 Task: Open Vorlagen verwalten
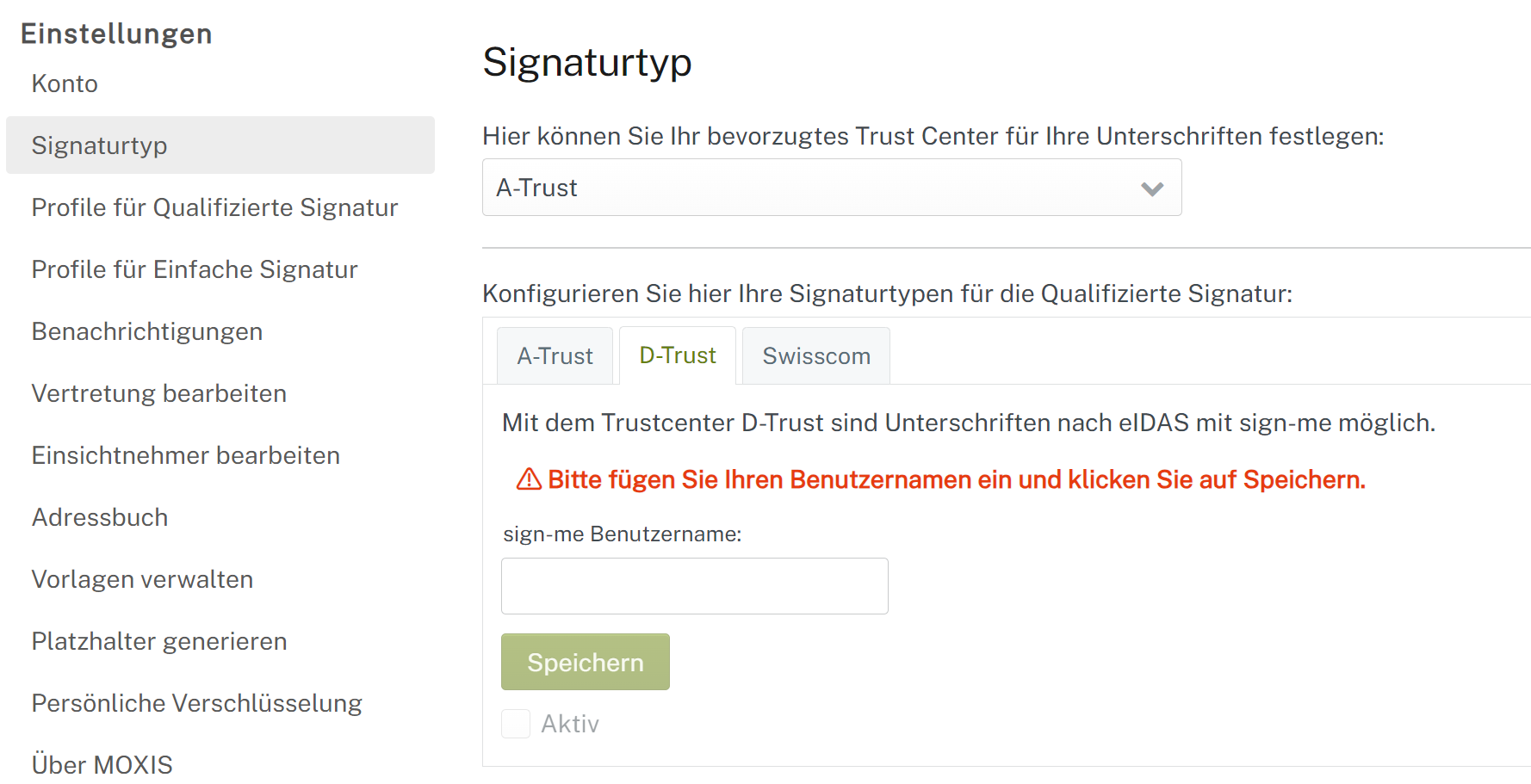point(142,578)
